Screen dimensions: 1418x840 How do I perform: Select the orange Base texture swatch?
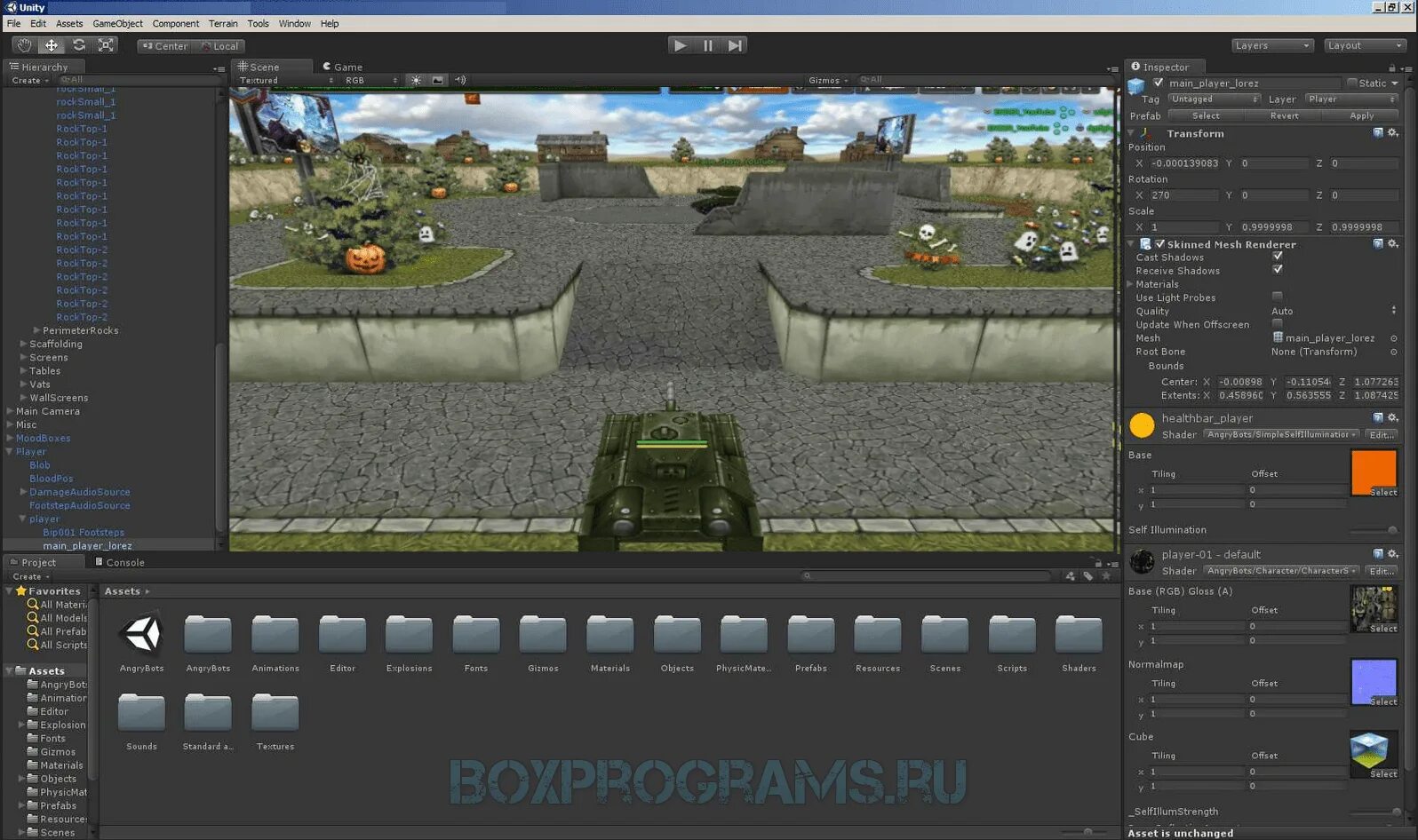[x=1374, y=472]
